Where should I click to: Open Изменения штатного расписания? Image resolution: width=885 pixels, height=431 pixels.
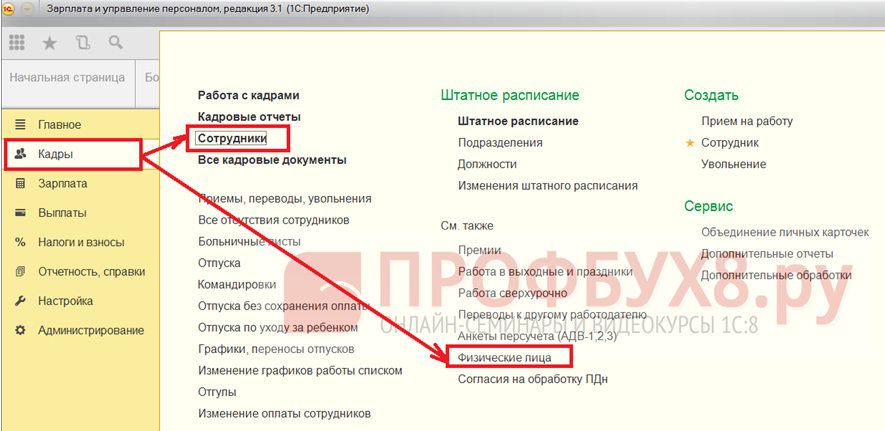click(547, 186)
